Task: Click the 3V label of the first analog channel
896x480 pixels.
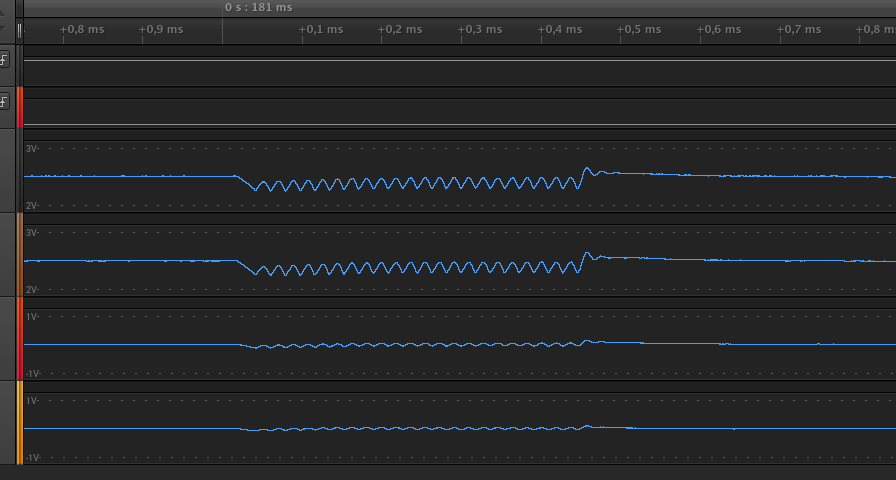Action: (x=32, y=149)
